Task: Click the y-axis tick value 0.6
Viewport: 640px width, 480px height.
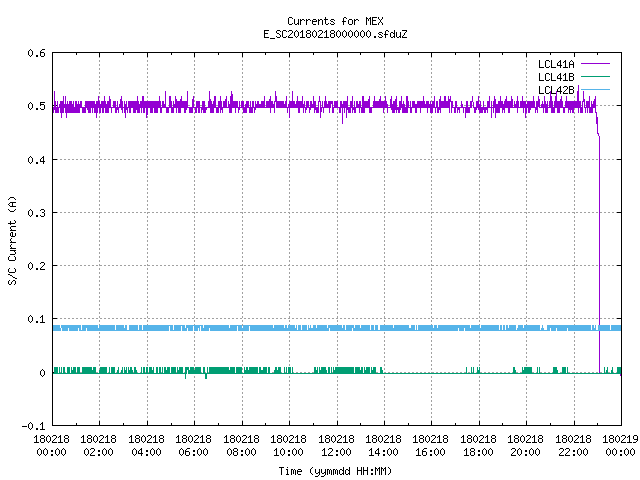Action: coord(36,53)
